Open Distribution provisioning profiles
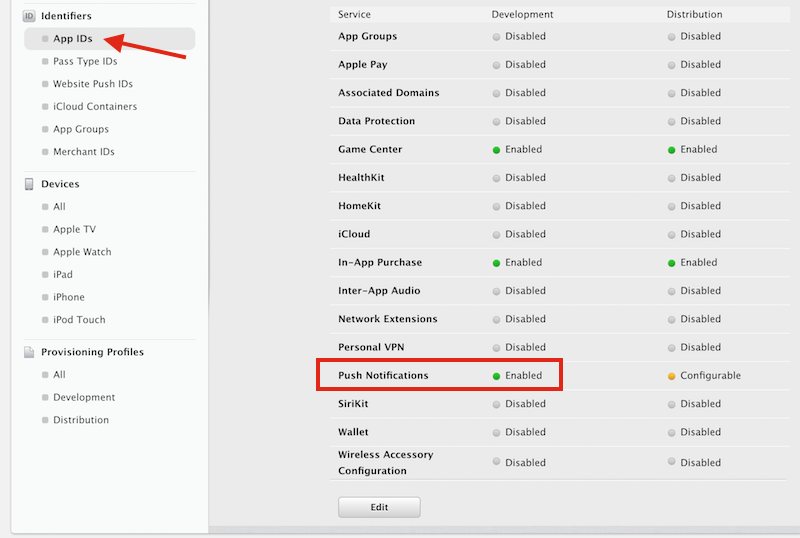The height and width of the screenshot is (538, 800). click(x=81, y=420)
